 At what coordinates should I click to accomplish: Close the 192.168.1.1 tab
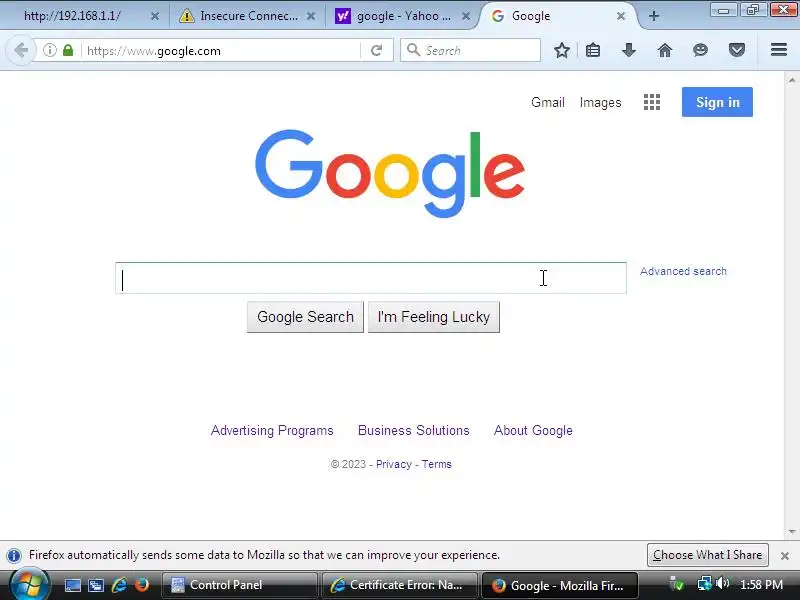click(x=155, y=16)
